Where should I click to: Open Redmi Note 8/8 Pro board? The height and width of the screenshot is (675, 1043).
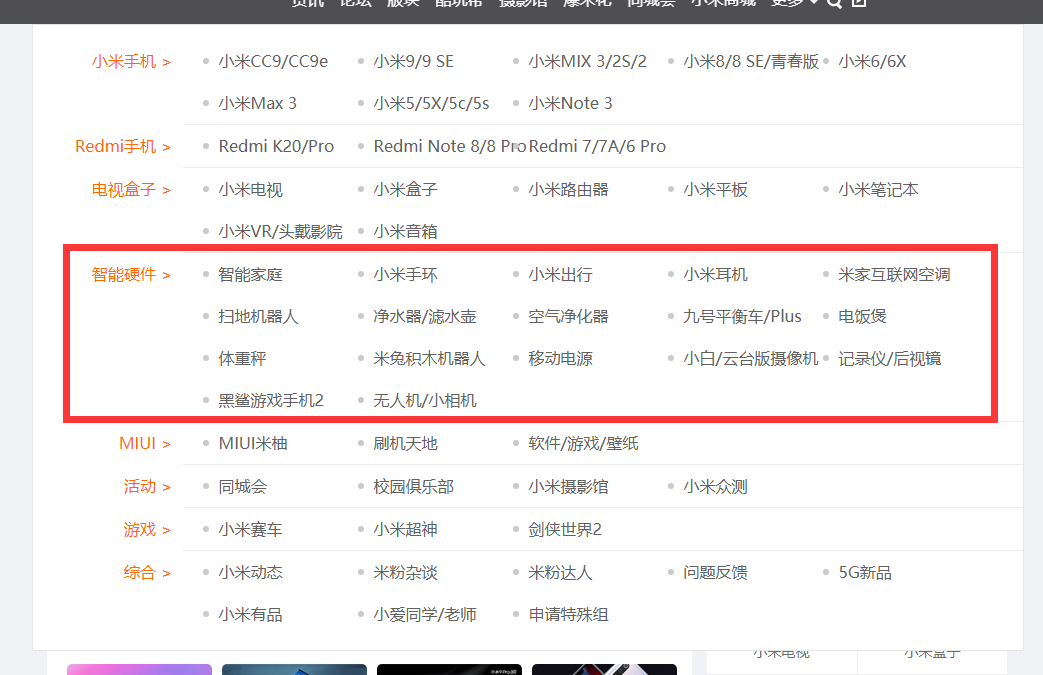pos(450,146)
